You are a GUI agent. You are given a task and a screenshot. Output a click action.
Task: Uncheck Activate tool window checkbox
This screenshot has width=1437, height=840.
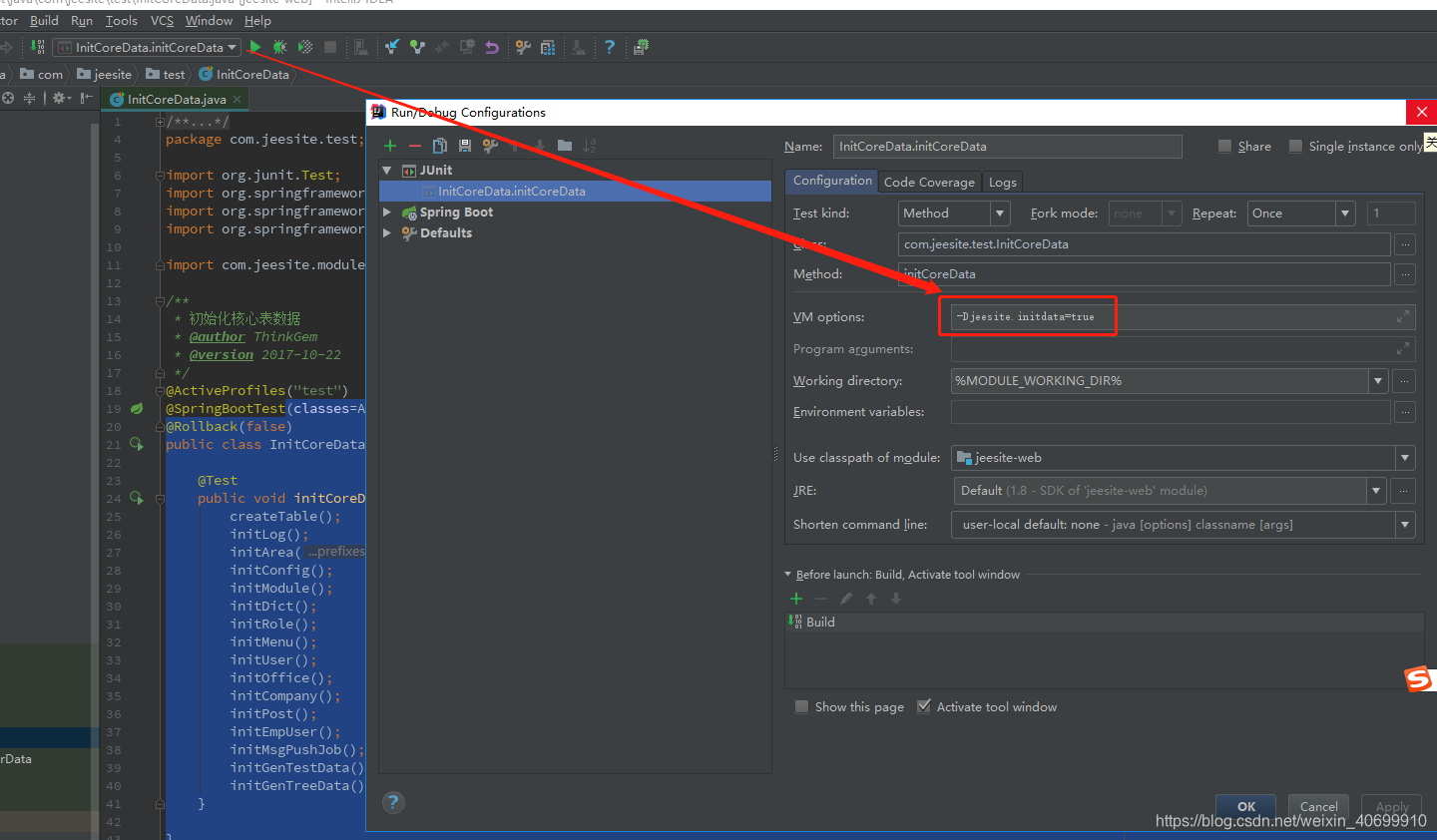924,706
